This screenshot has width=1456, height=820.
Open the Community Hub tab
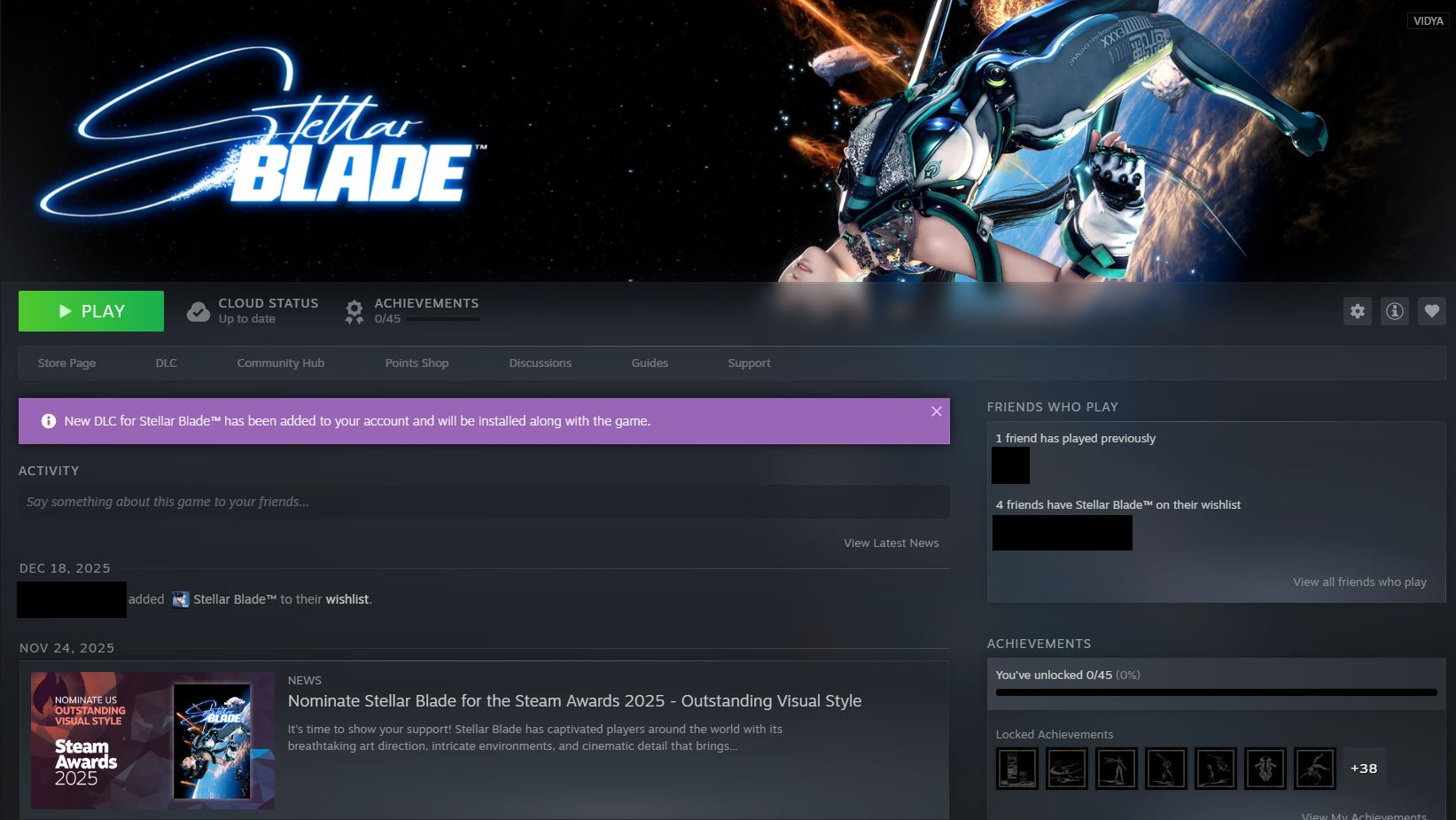(x=281, y=363)
